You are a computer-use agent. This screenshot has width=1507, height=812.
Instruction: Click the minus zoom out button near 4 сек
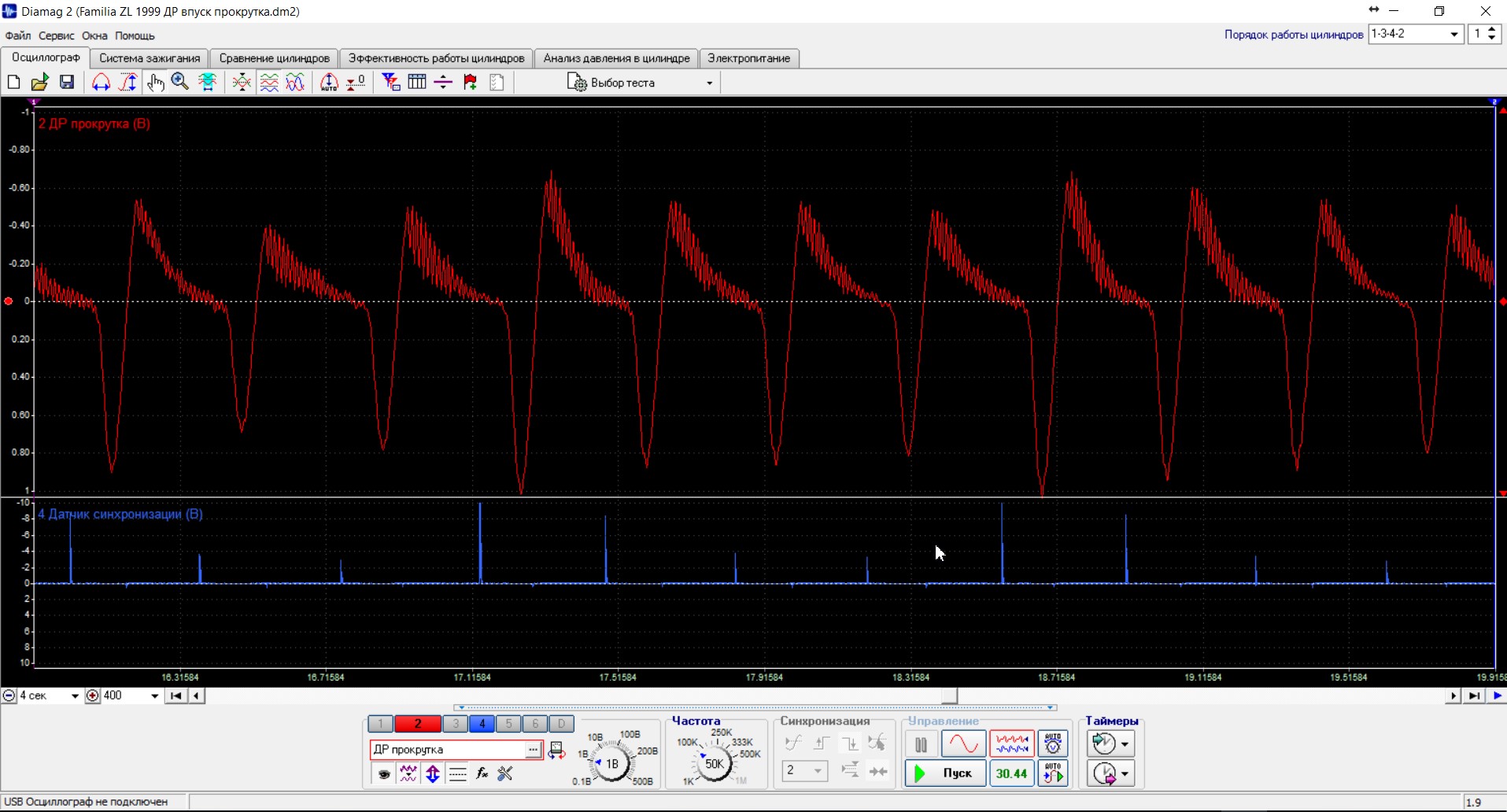coord(9,696)
